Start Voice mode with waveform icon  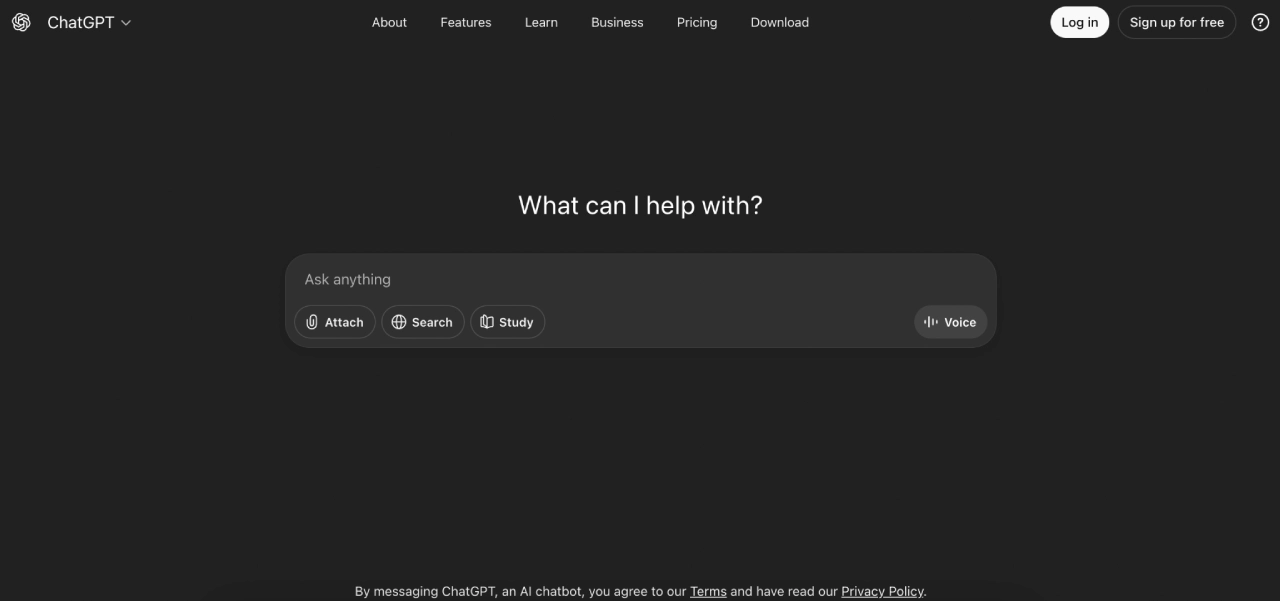pyautogui.click(x=931, y=322)
